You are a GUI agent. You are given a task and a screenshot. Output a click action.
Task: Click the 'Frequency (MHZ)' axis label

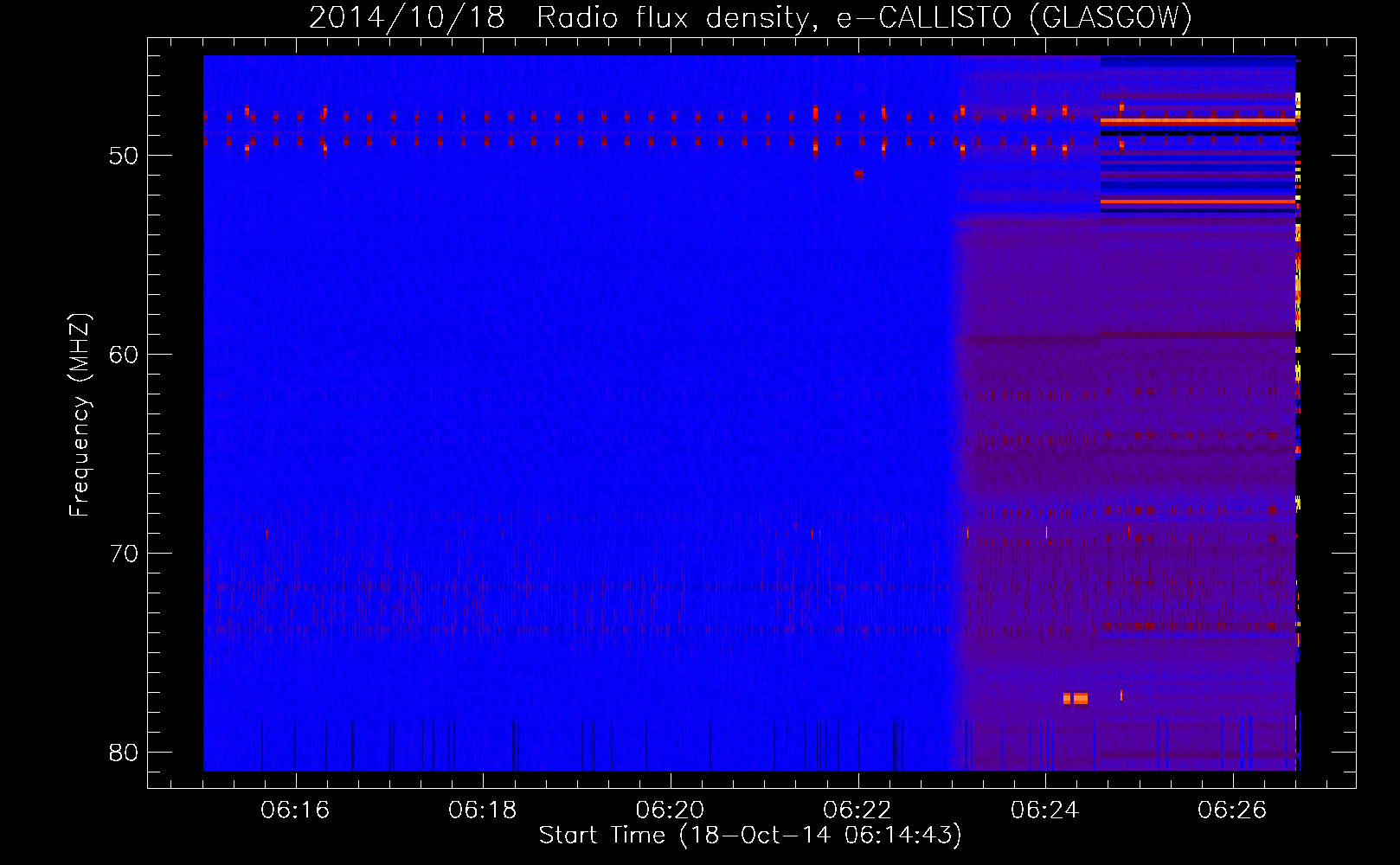tap(80, 415)
